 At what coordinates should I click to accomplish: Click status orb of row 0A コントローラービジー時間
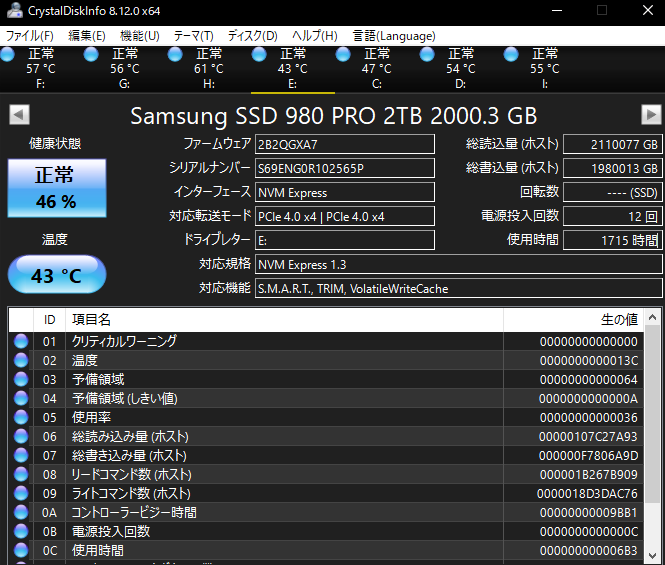click(21, 512)
